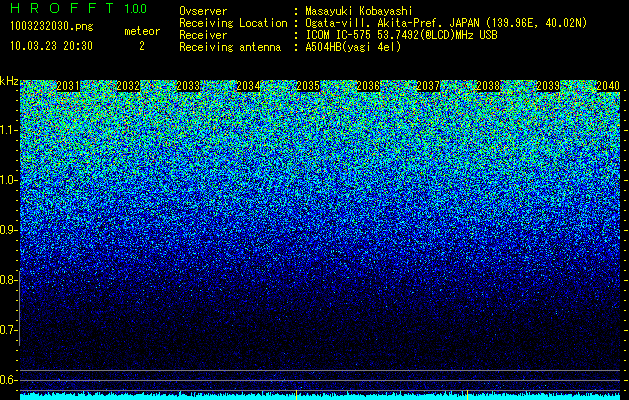Click the 1.0 frequency axis label

point(9,180)
